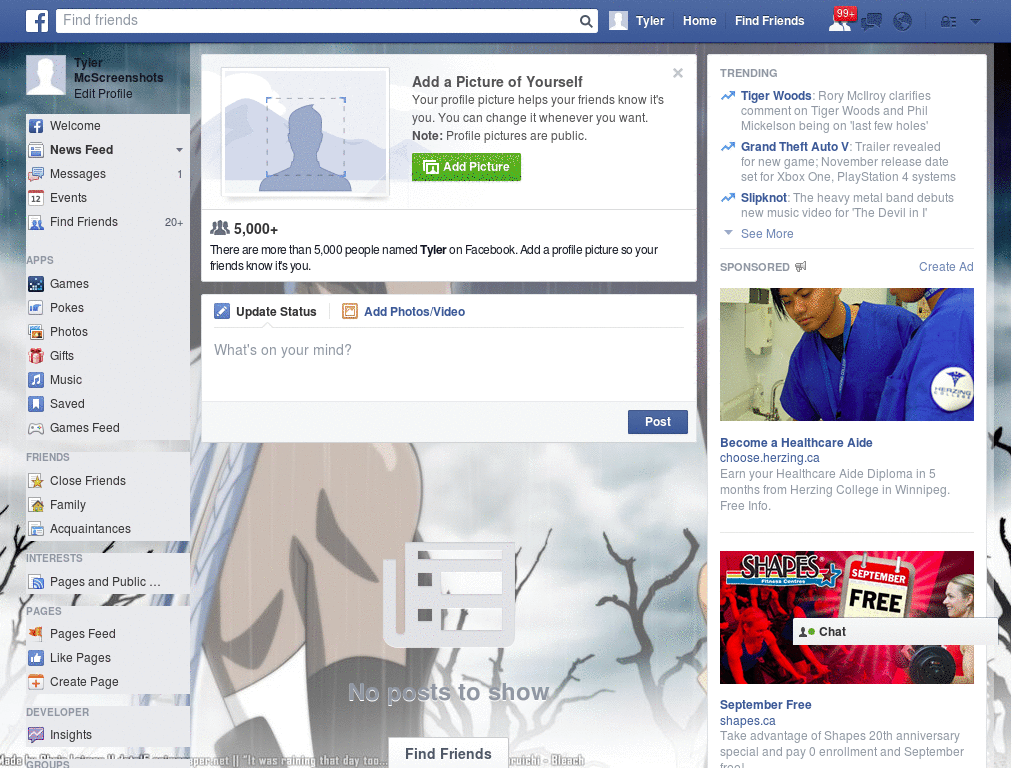Open Tyler profile name link in top bar
Image resolution: width=1024 pixels, height=768 pixels.
pos(650,21)
